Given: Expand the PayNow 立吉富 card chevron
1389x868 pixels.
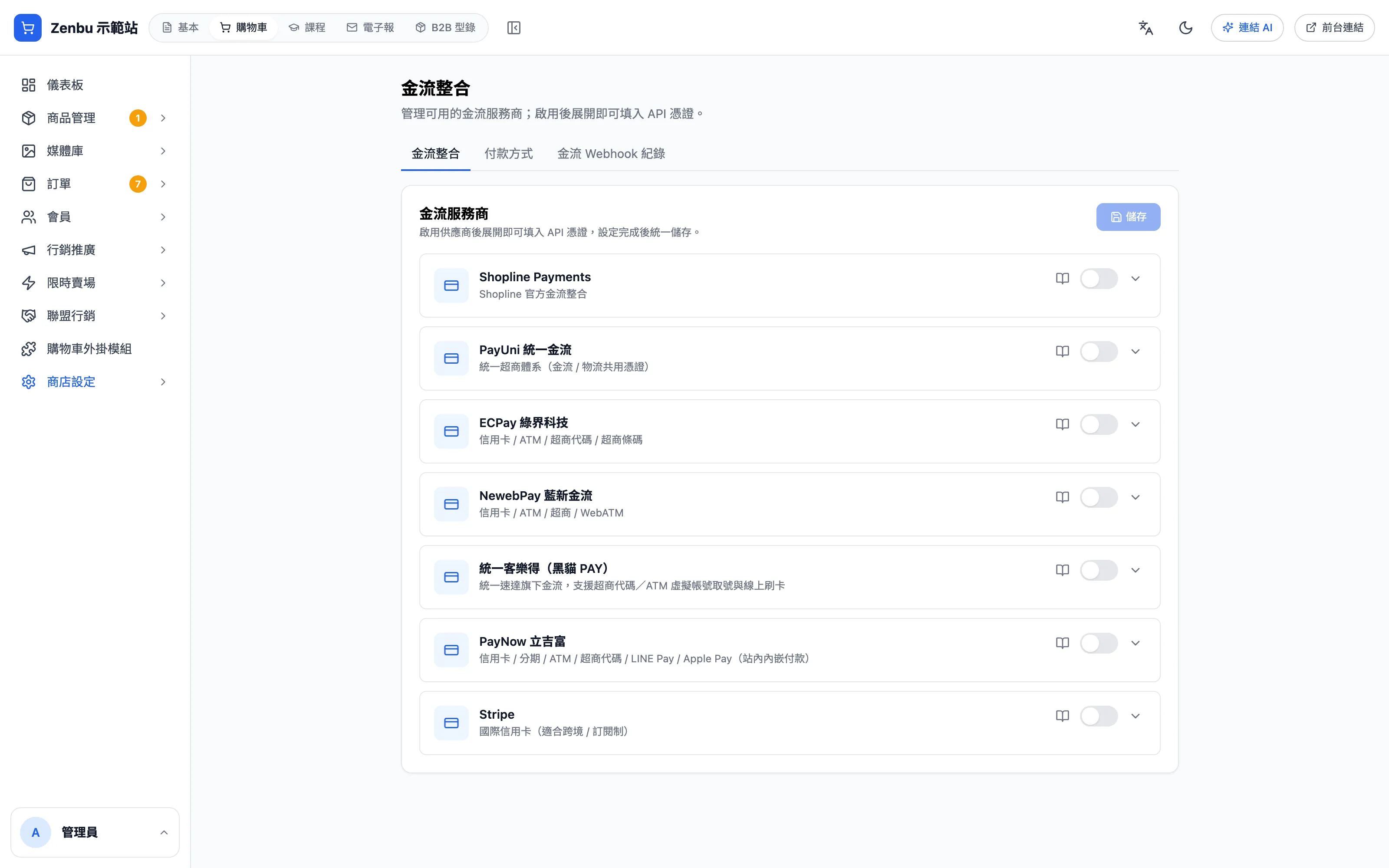Looking at the screenshot, I should pos(1136,643).
